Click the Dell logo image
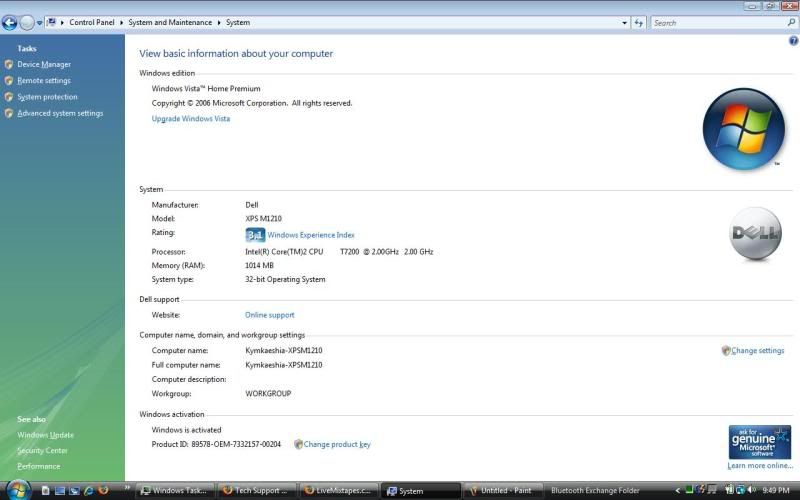This screenshot has height=500, width=800. coord(755,234)
